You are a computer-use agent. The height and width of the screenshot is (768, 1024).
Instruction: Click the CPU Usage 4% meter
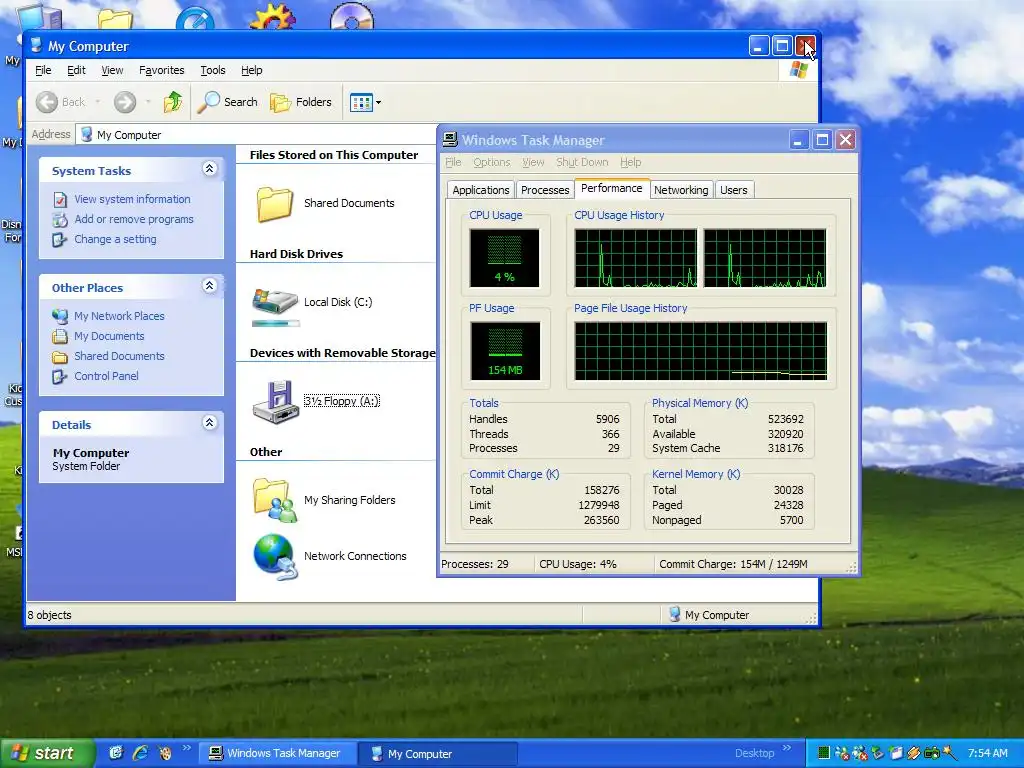[504, 258]
